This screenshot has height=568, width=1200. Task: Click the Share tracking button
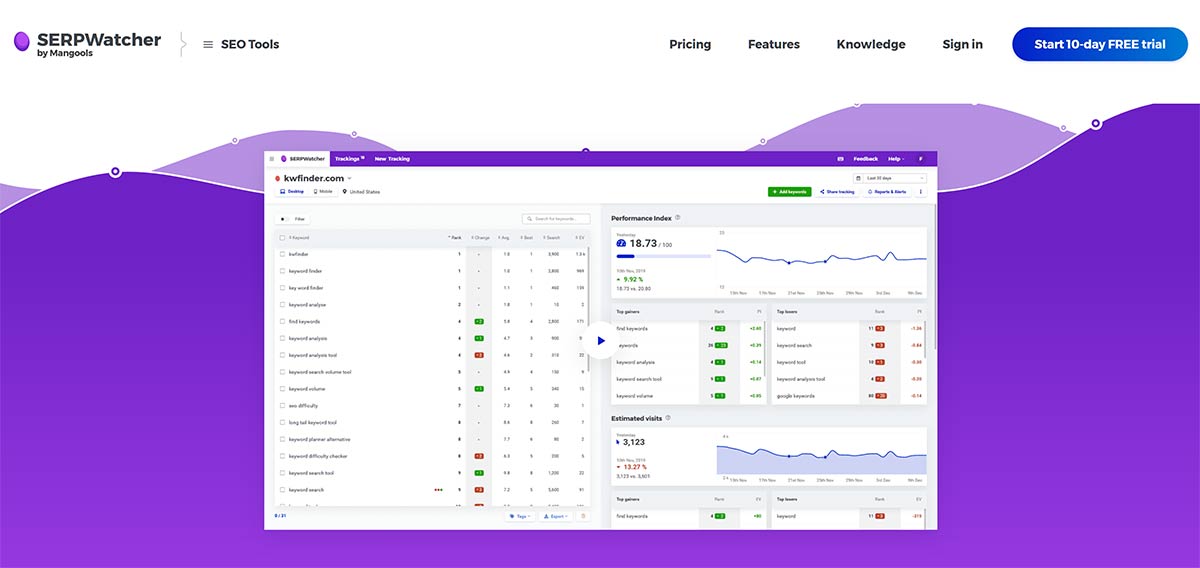(837, 191)
